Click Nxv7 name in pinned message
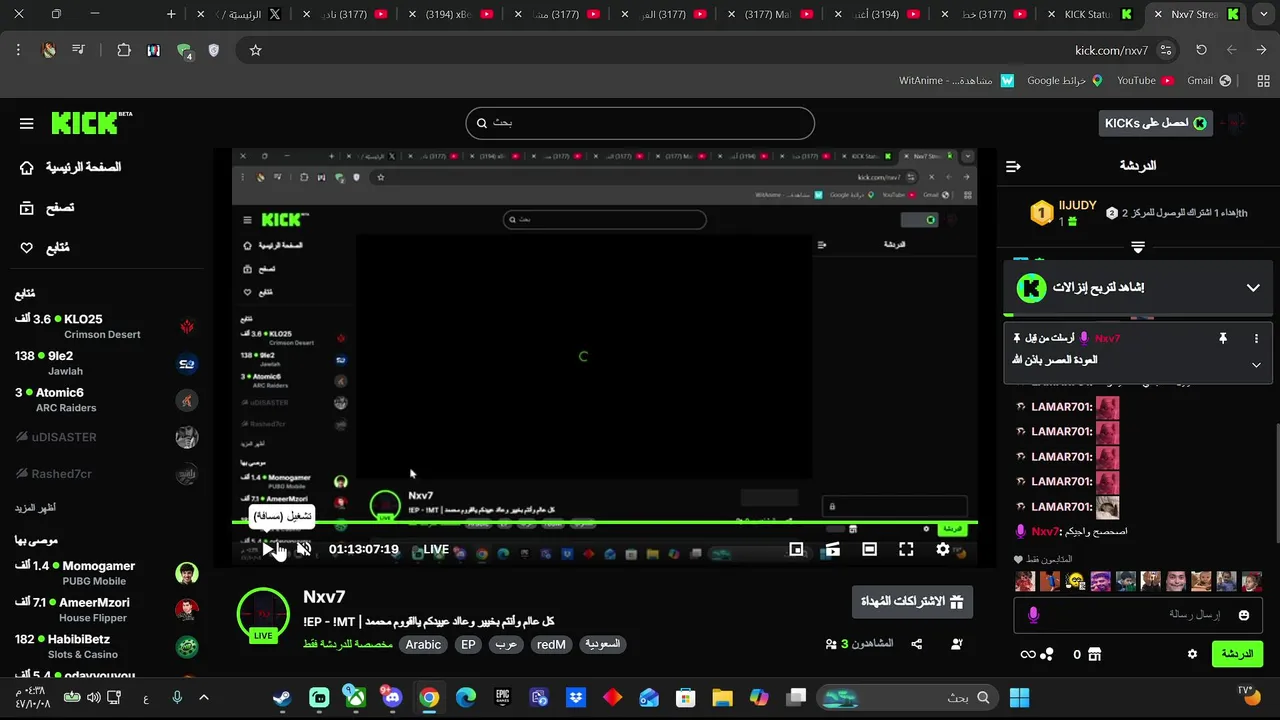 coord(1107,338)
